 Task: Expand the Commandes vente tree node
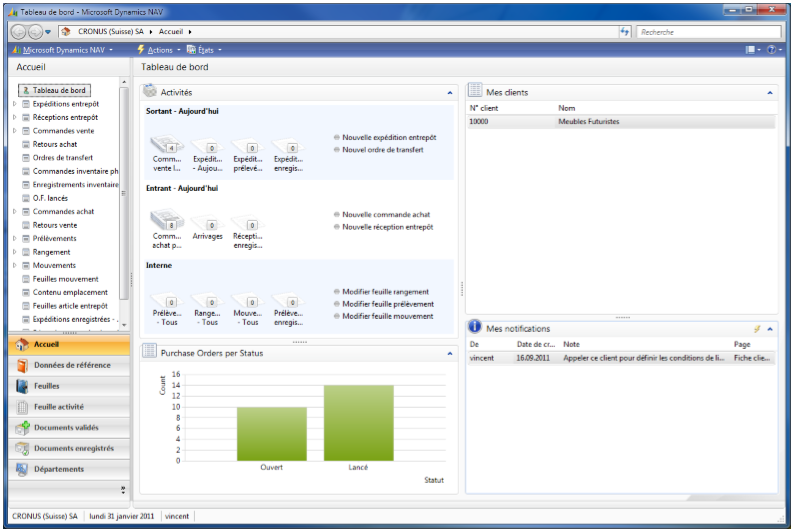point(14,130)
